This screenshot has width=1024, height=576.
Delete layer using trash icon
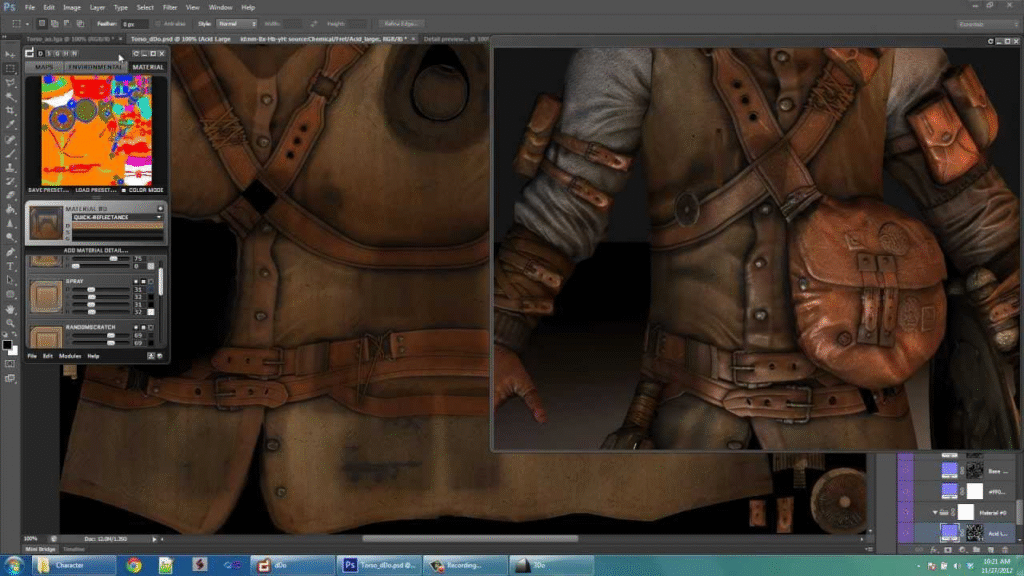[x=1005, y=550]
